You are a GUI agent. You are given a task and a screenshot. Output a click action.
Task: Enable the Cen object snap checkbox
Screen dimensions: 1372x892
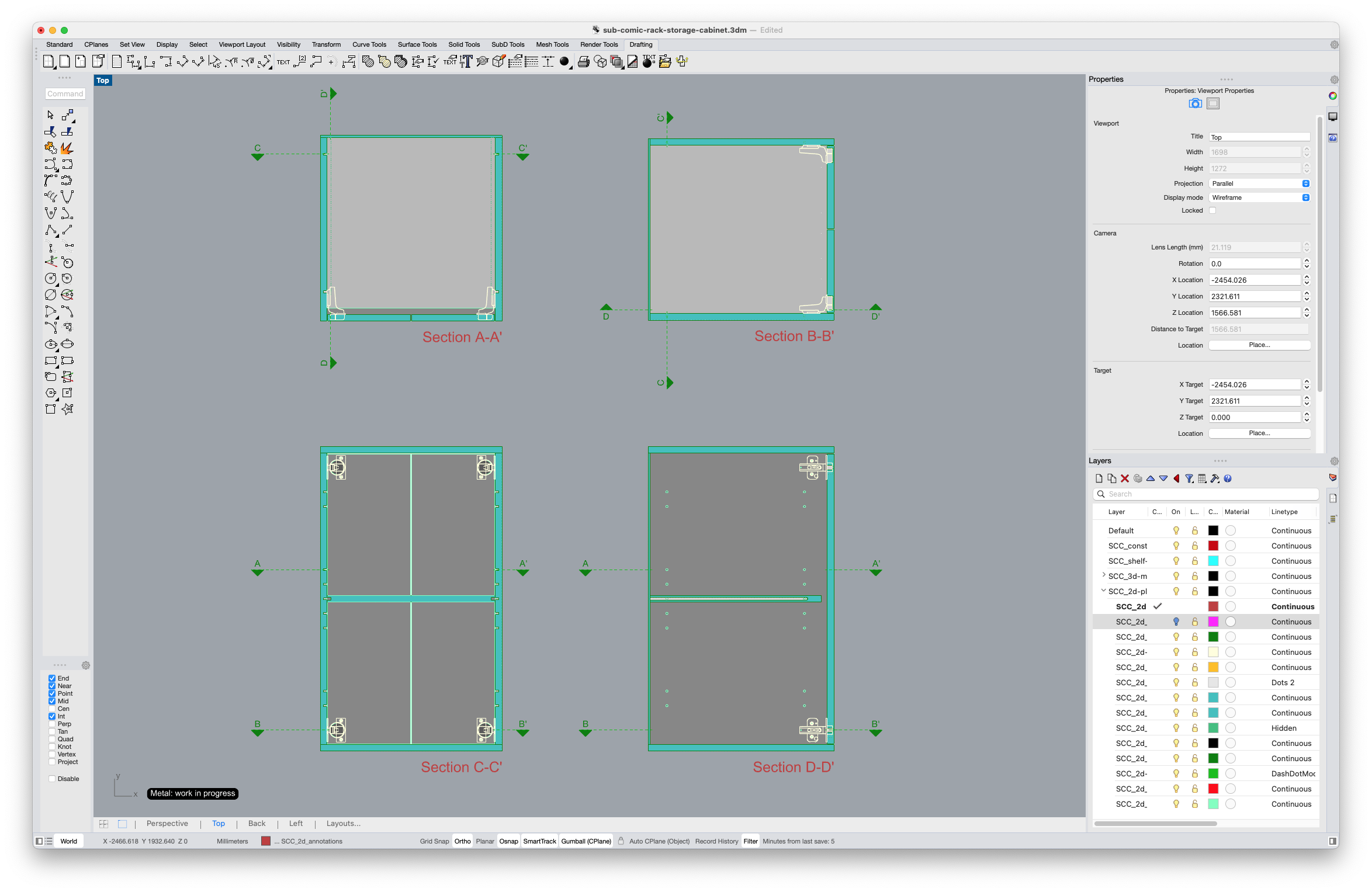52,709
